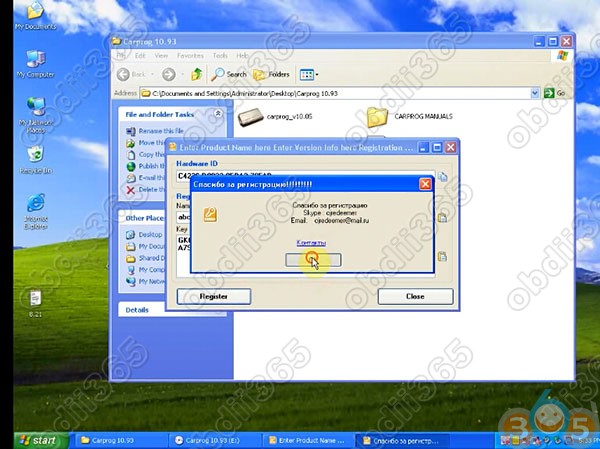Click the confirm button in thank-you dialog
The height and width of the screenshot is (449, 600).
pyautogui.click(x=313, y=260)
